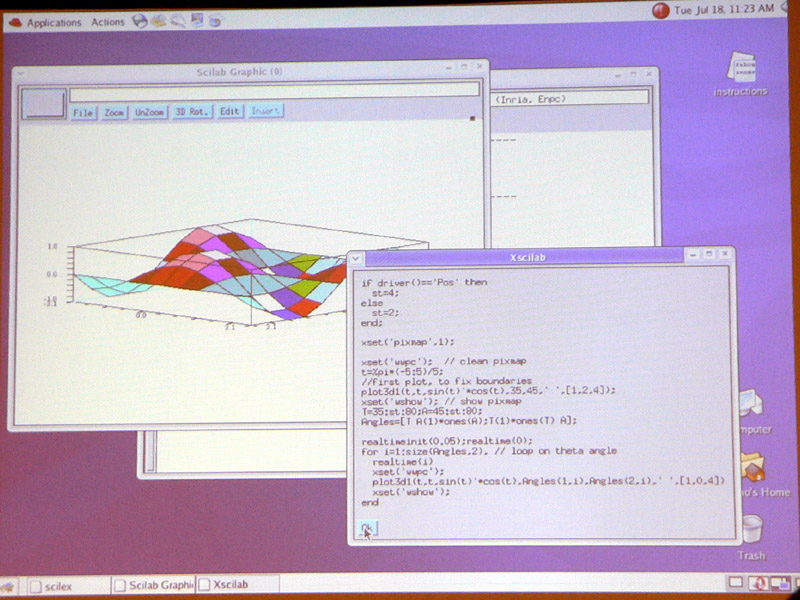The width and height of the screenshot is (800, 600).
Task: Click the "xset('pixmap',1);" code line
Action: [x=407, y=342]
